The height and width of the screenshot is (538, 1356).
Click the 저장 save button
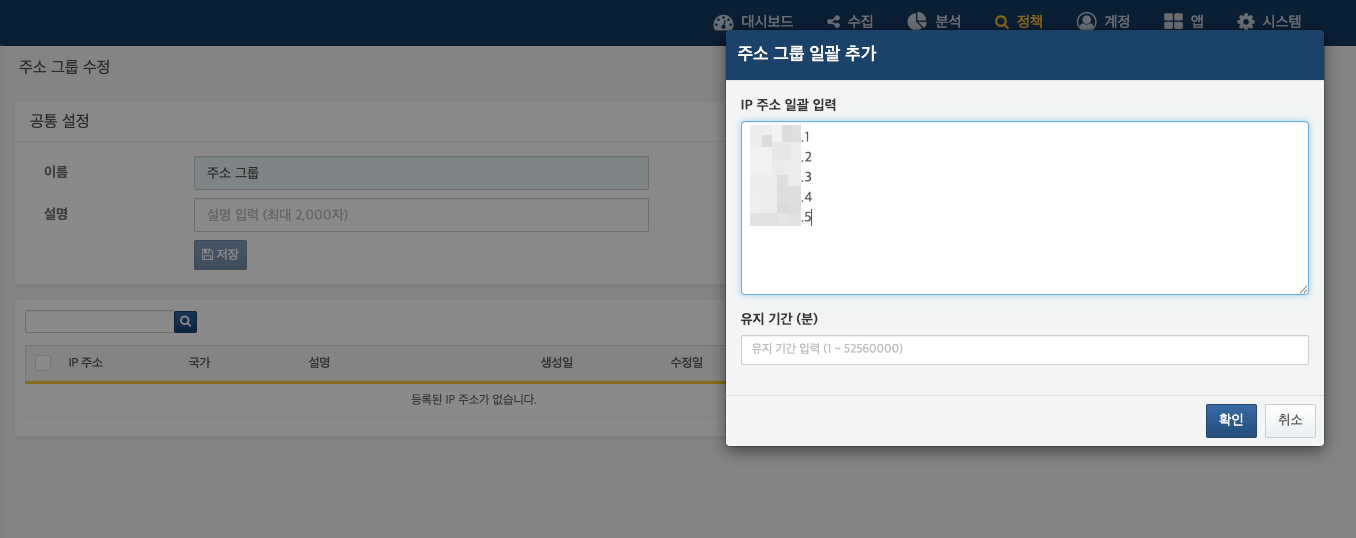[x=220, y=255]
